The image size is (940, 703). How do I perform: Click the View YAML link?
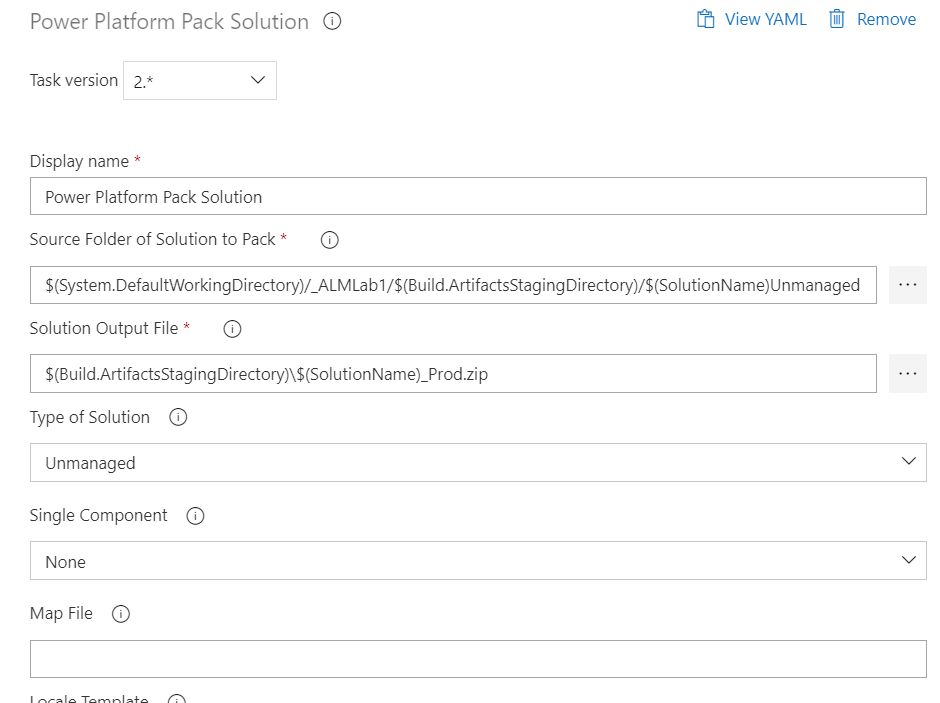tap(766, 19)
